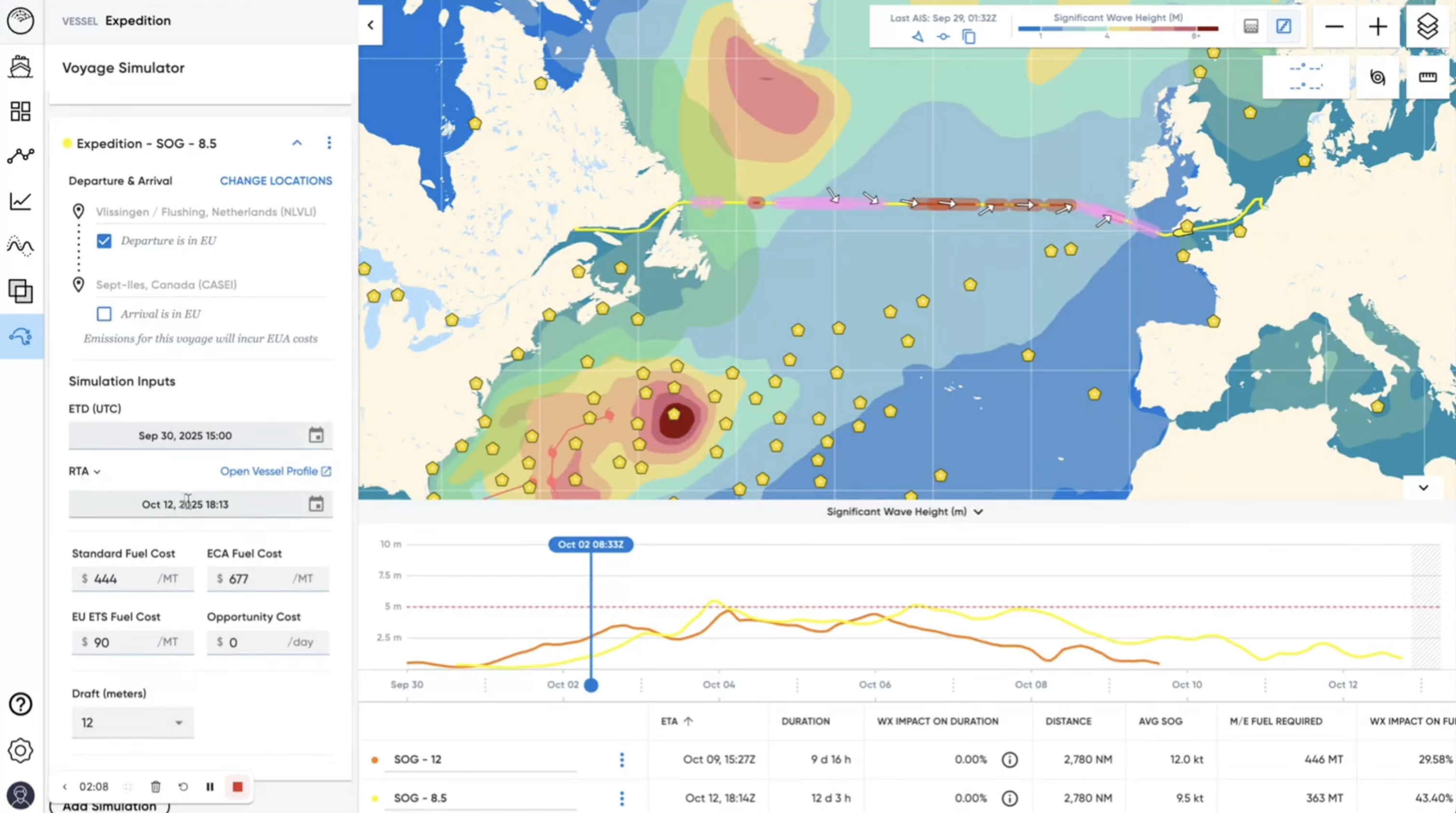Click the CHANGE LOCATIONS link
This screenshot has width=1456, height=813.
point(276,181)
